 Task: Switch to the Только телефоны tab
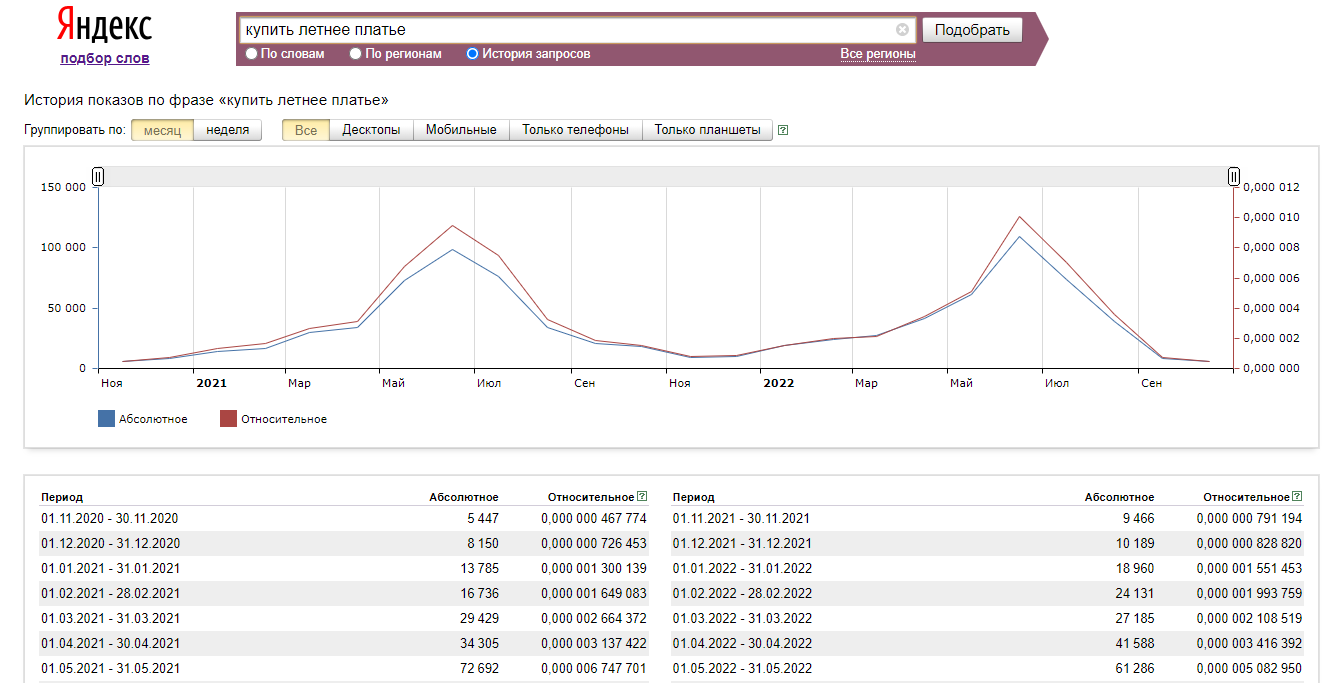576,130
